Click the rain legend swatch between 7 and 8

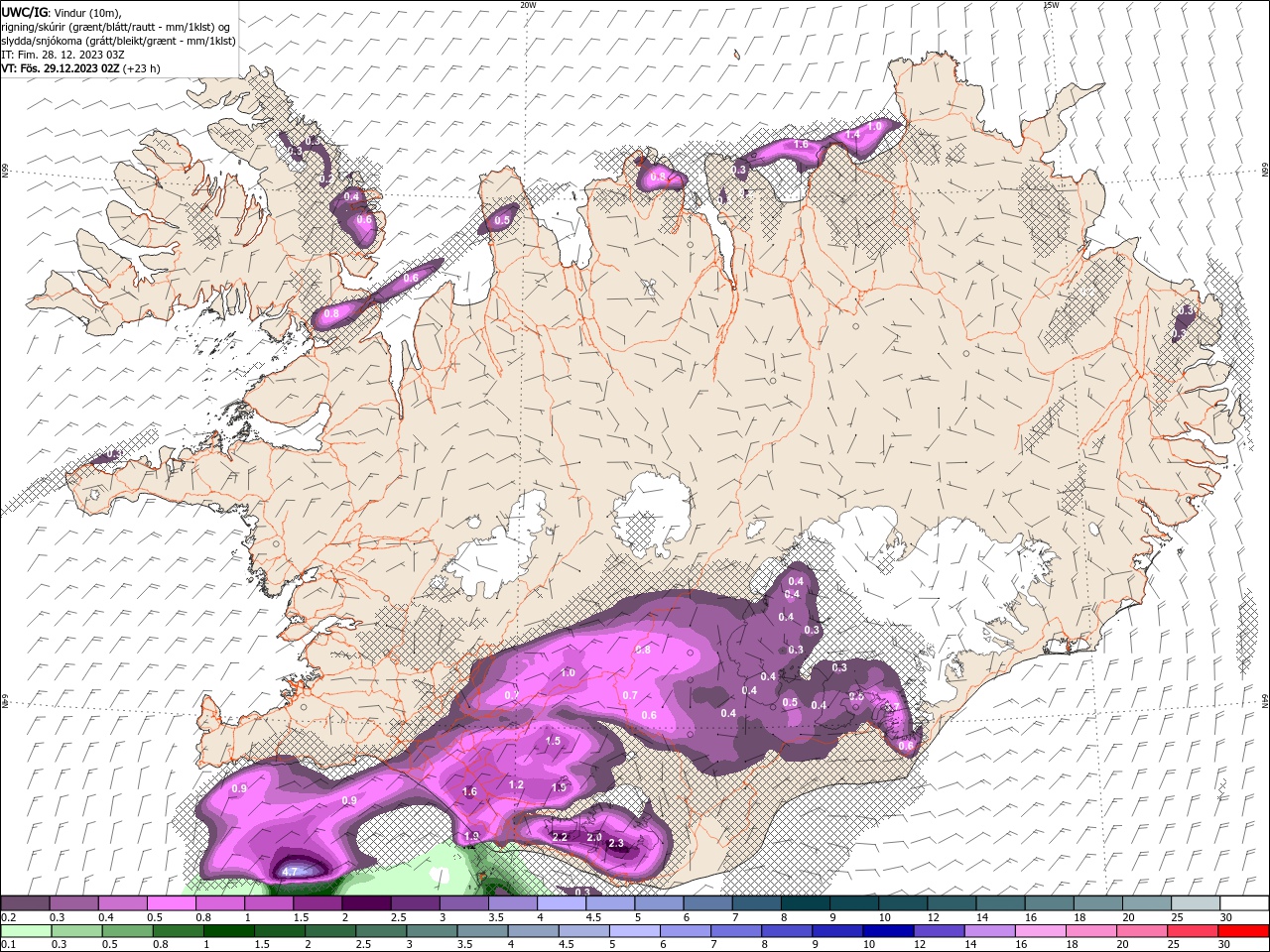pos(736,931)
